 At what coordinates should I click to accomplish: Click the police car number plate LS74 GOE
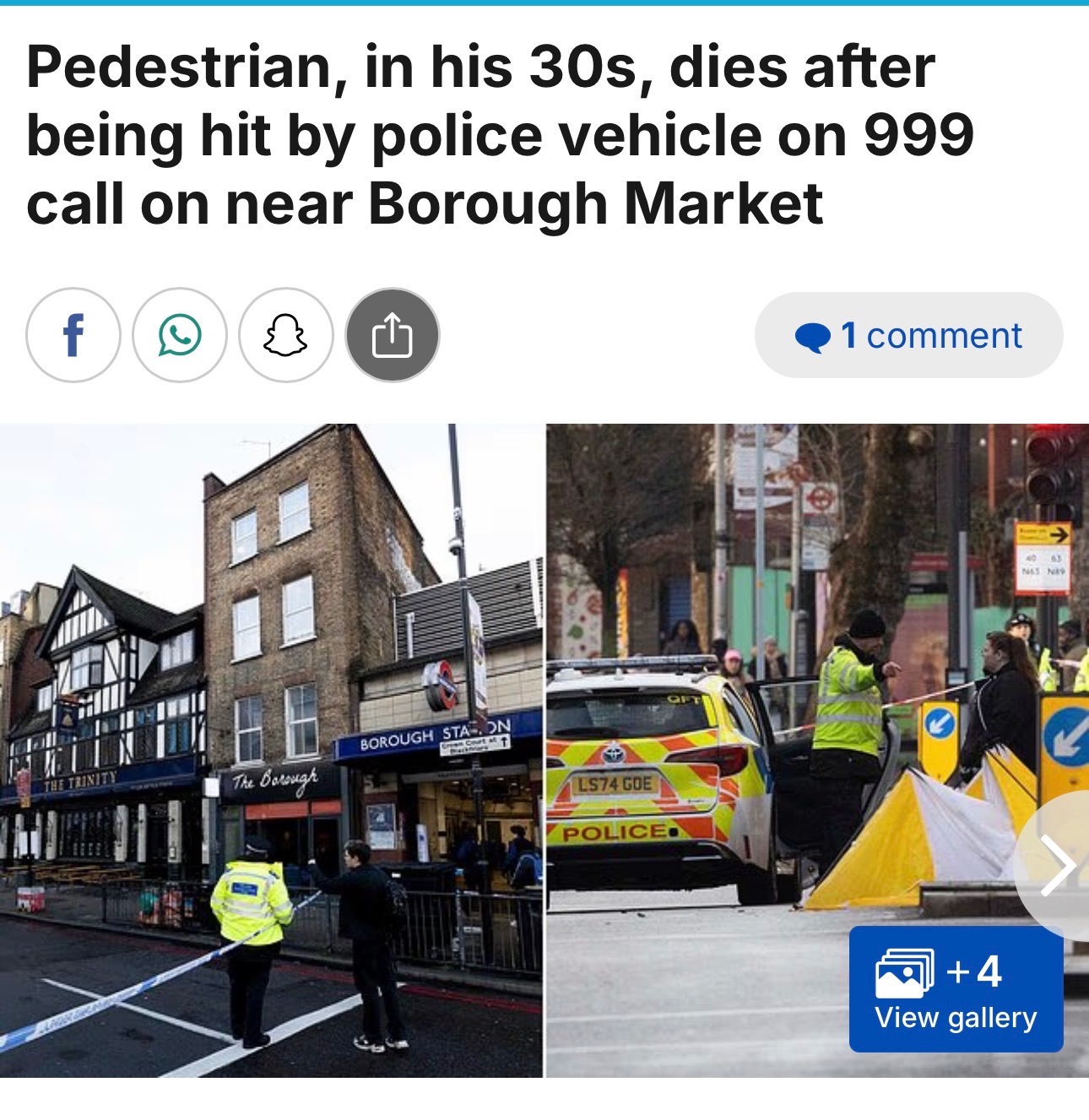coord(614,785)
